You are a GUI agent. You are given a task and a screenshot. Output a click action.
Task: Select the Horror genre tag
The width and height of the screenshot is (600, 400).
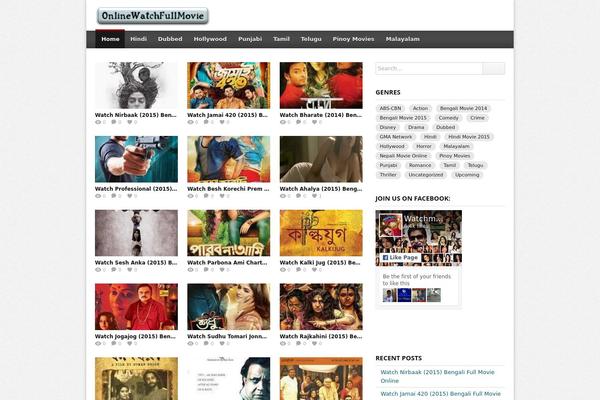424,146
